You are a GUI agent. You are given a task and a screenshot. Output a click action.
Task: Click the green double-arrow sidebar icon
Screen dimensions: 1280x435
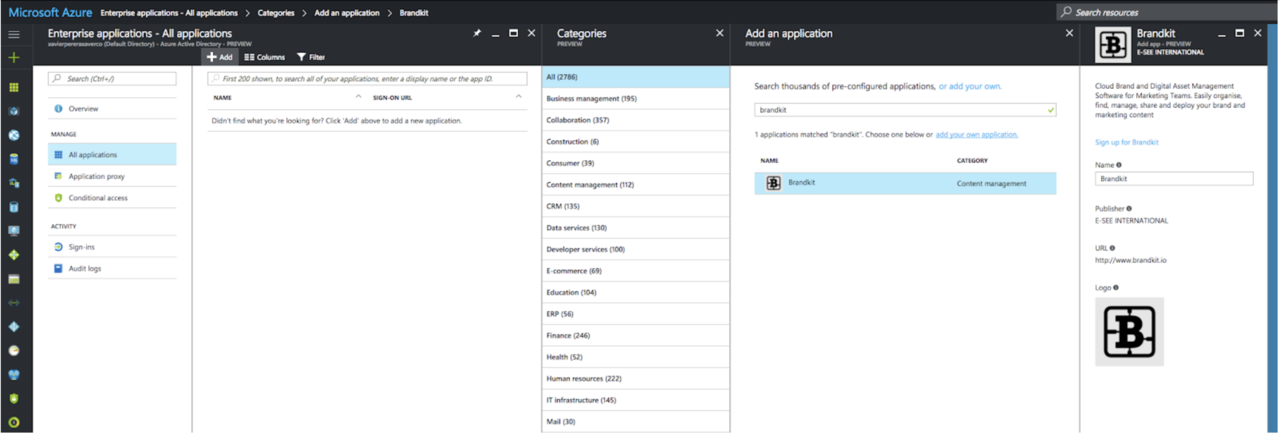(14, 303)
